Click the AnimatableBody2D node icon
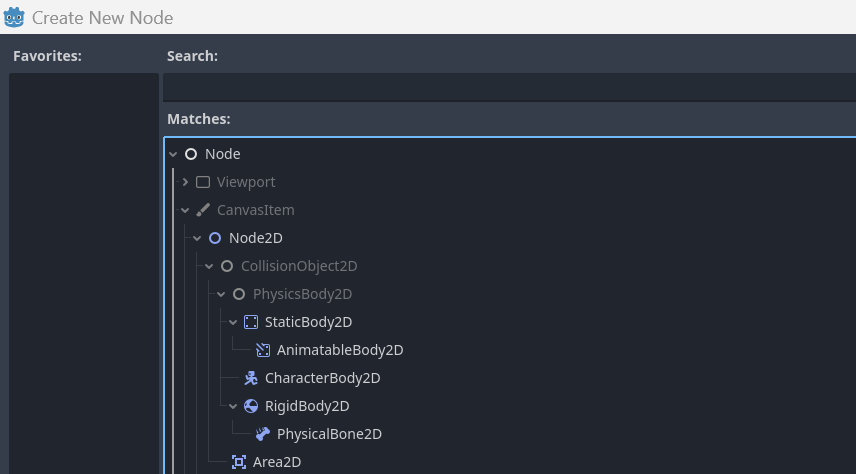 click(263, 350)
